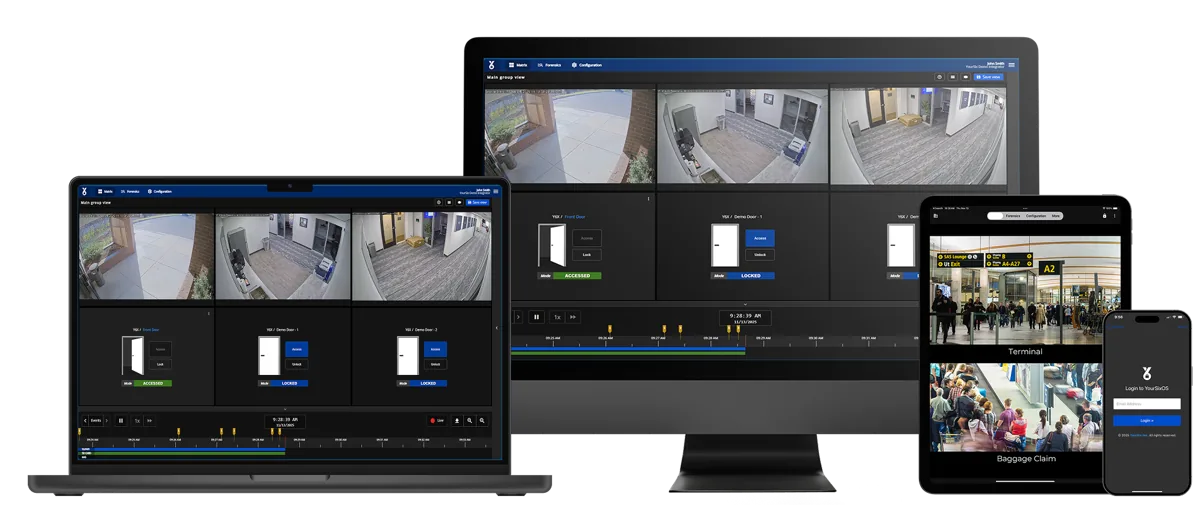Click the camera icon left of laptop Save view
Screen dimensions: 1200x520
tap(460, 202)
